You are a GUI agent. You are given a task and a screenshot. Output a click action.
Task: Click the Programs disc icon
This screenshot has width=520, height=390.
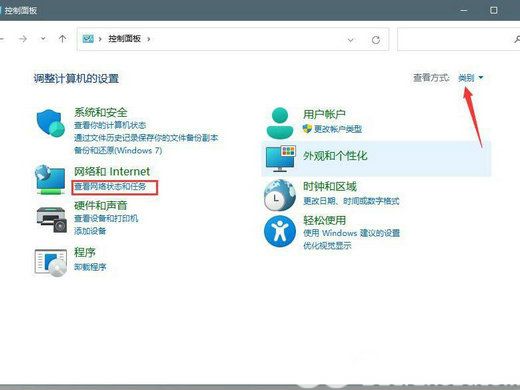[50, 263]
